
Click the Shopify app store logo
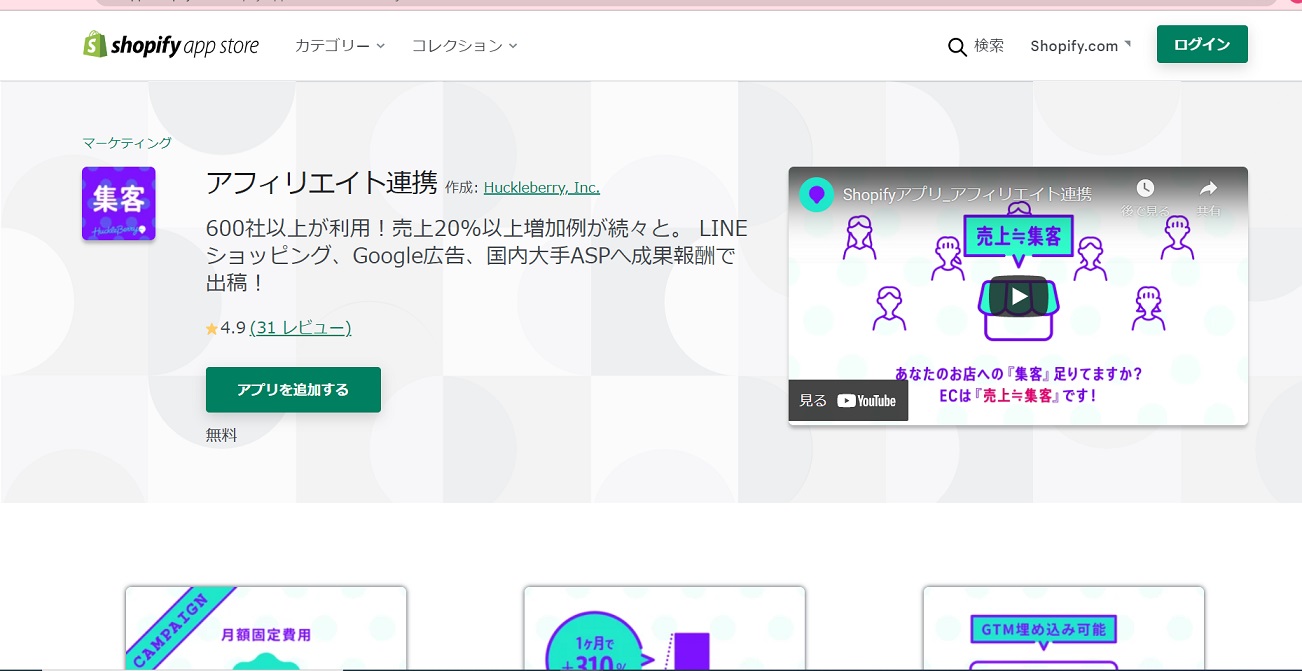point(171,45)
